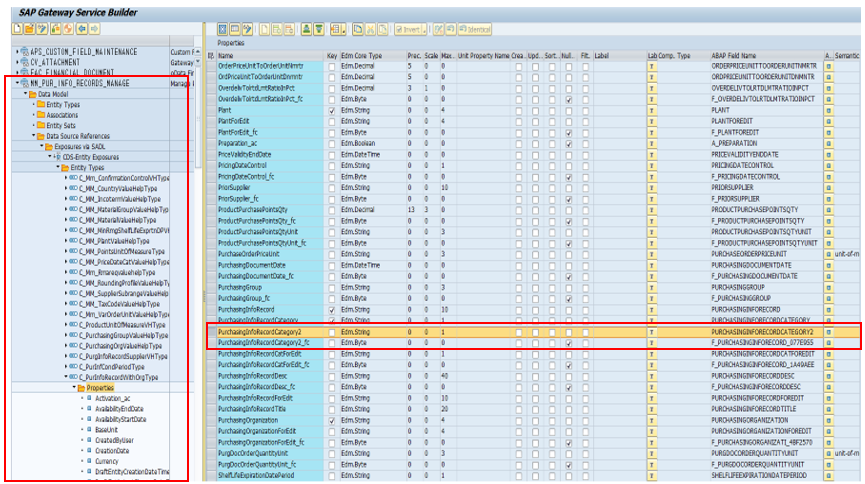Click the details view icon in the grid toolbar
Image resolution: width=865 pixels, height=484 pixels.
coord(234,29)
